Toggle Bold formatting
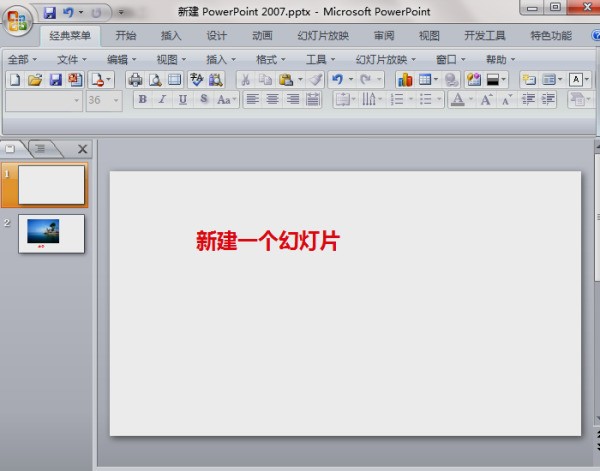600x471 pixels. [x=142, y=100]
